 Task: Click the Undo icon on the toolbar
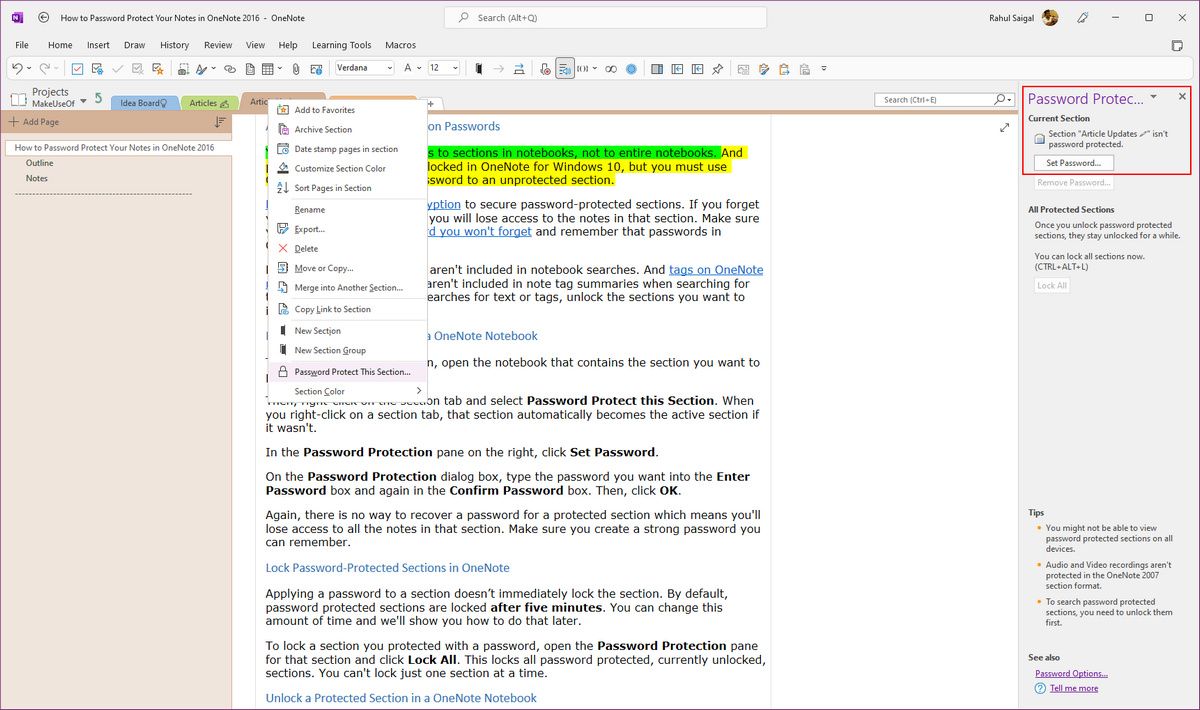tap(18, 67)
